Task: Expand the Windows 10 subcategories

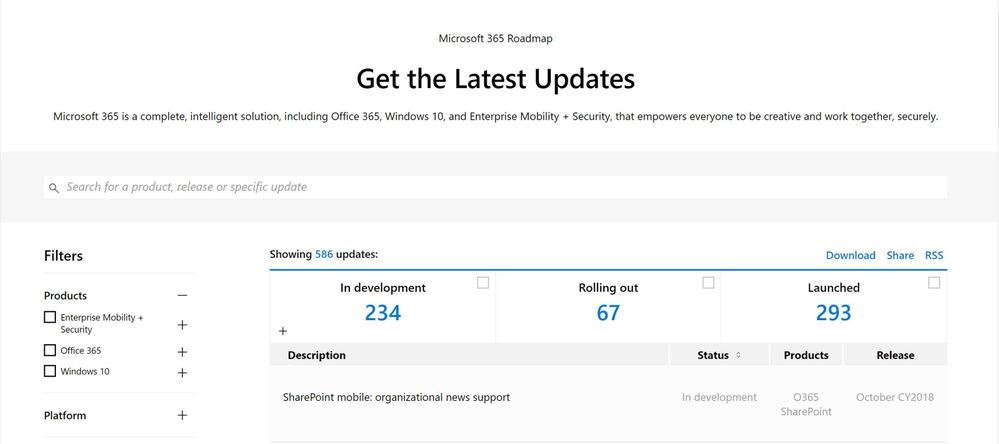Action: point(182,373)
